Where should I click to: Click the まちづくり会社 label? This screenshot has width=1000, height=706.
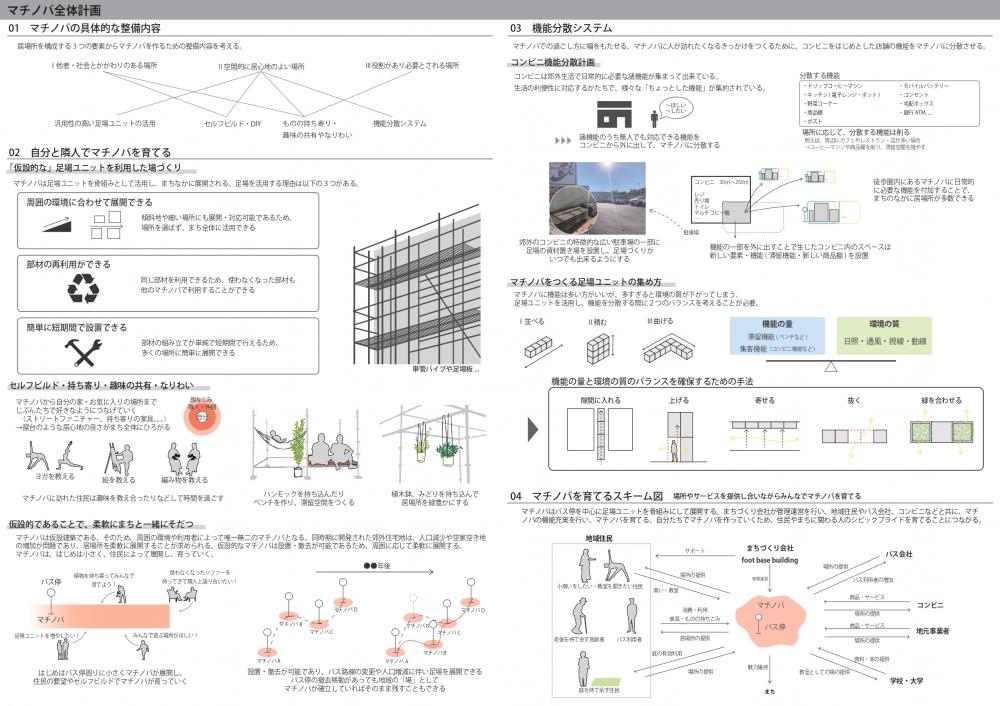point(769,548)
